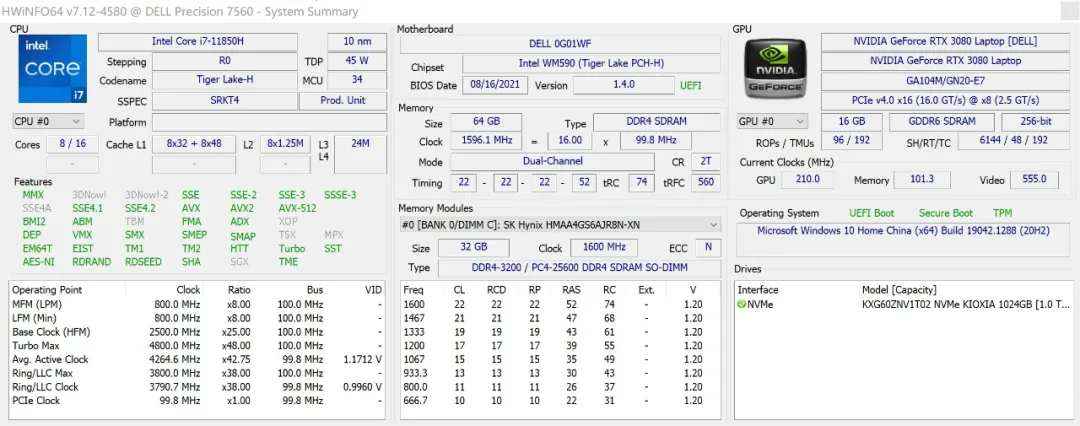Image resolution: width=1080 pixels, height=426 pixels.
Task: Click the DELL 0G01WF motherboard field
Action: coord(560,45)
